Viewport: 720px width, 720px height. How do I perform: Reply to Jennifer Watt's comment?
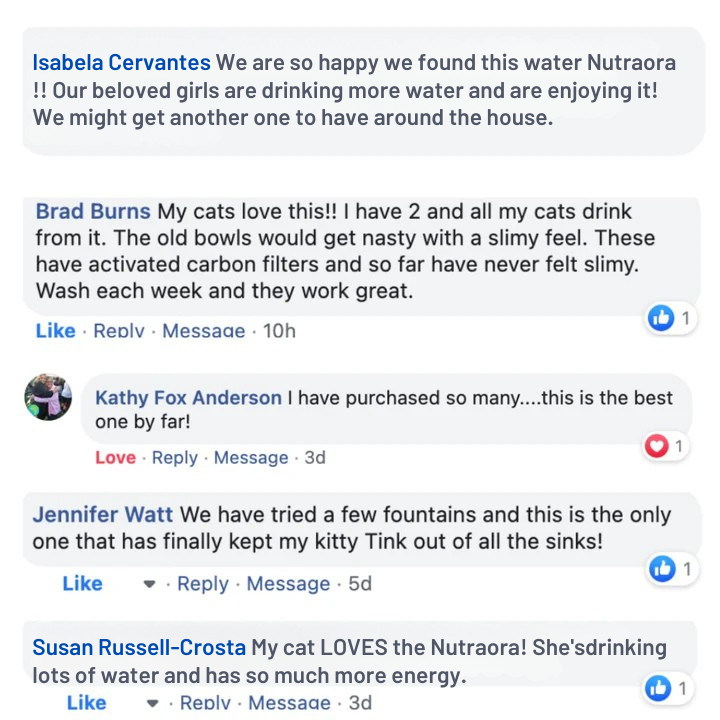point(203,584)
